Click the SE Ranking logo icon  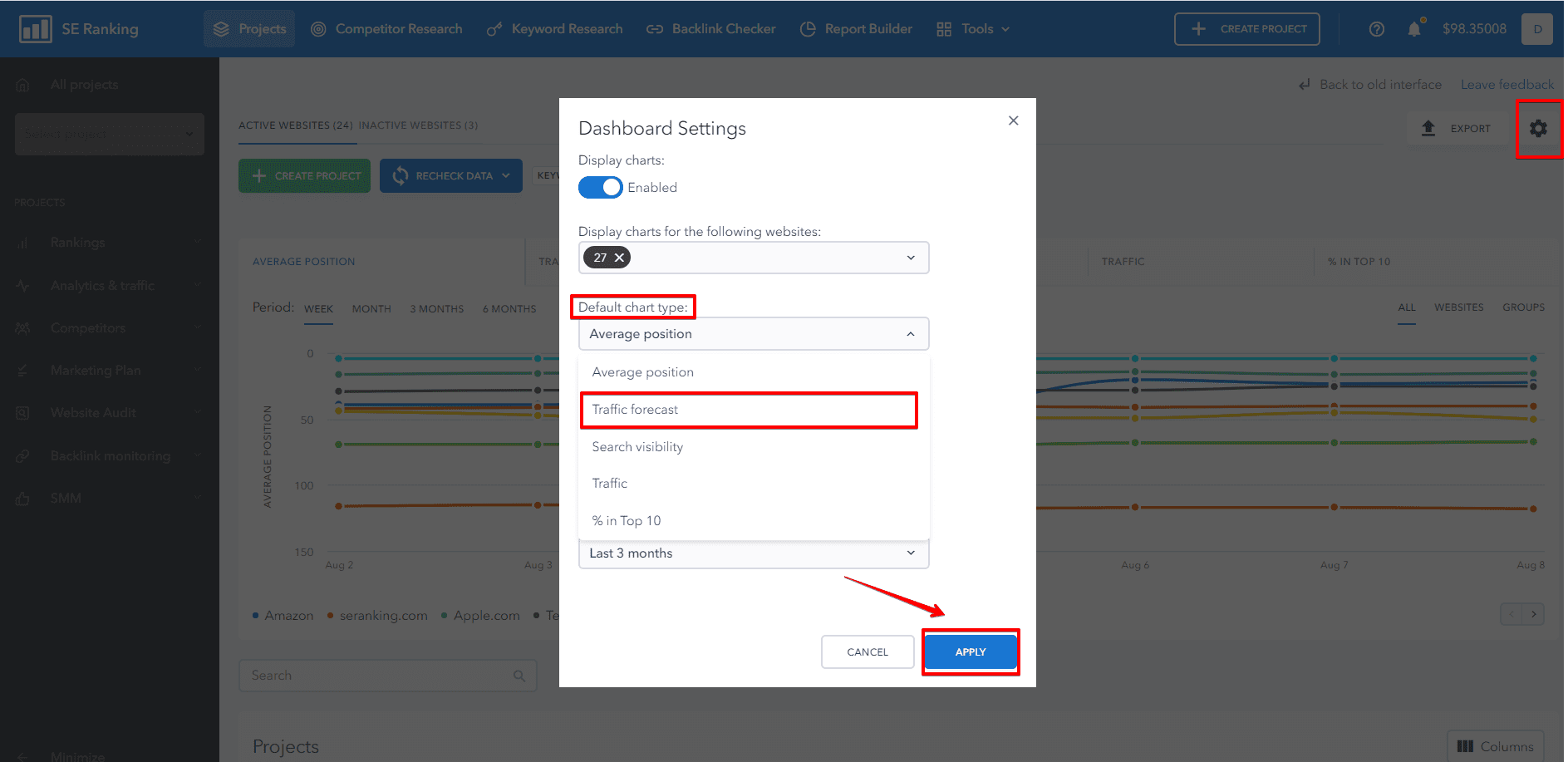[36, 29]
